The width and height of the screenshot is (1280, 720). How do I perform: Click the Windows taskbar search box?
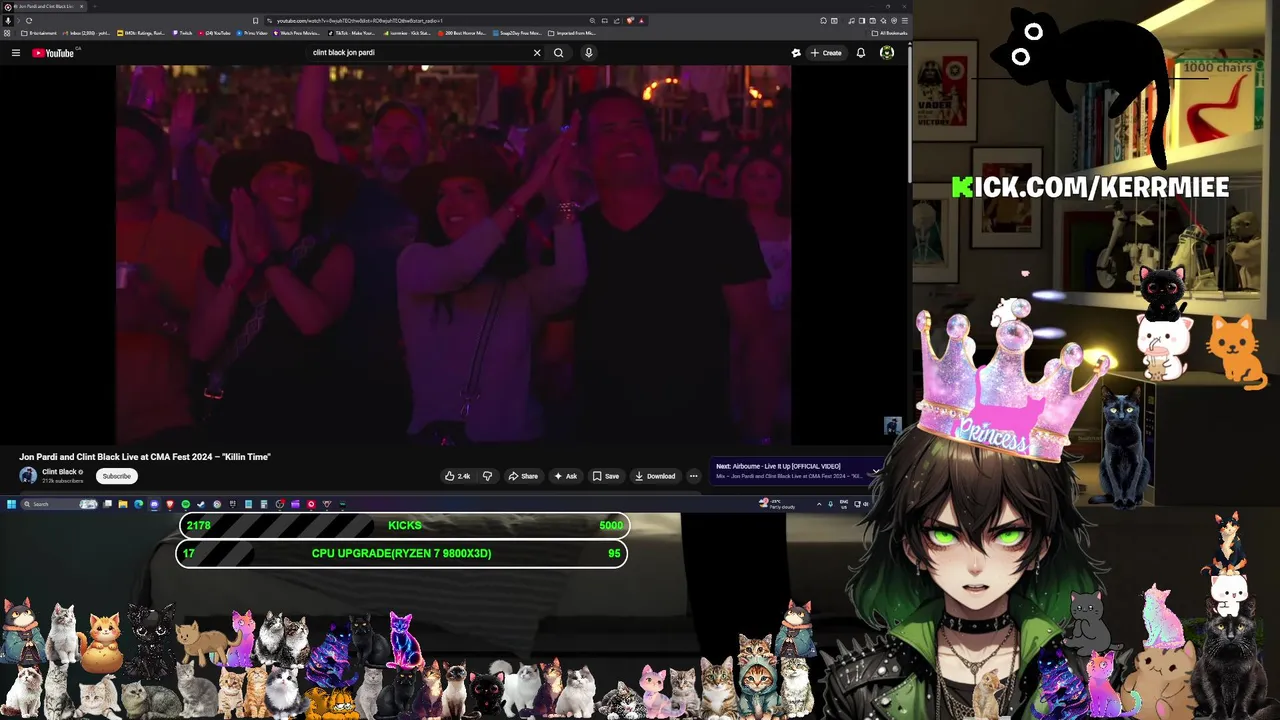59,504
